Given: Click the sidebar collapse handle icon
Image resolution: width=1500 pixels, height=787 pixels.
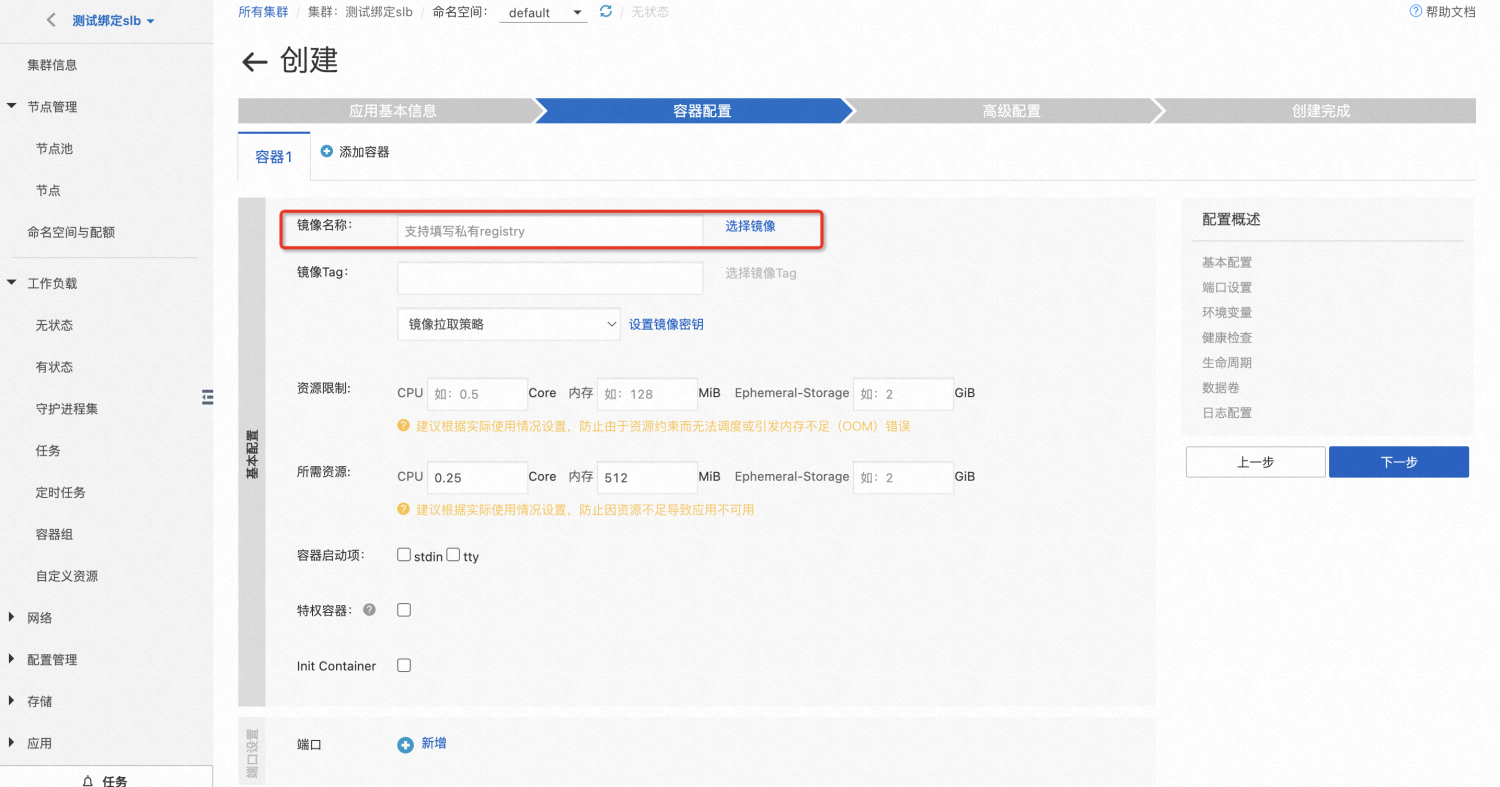Looking at the screenshot, I should [x=208, y=398].
